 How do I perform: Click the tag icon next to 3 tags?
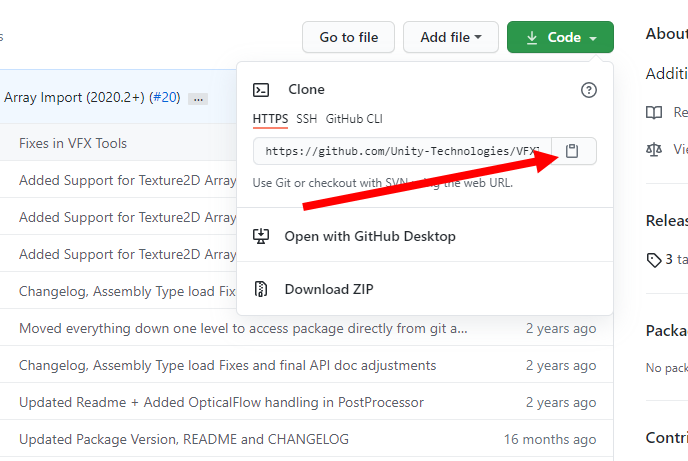654,260
